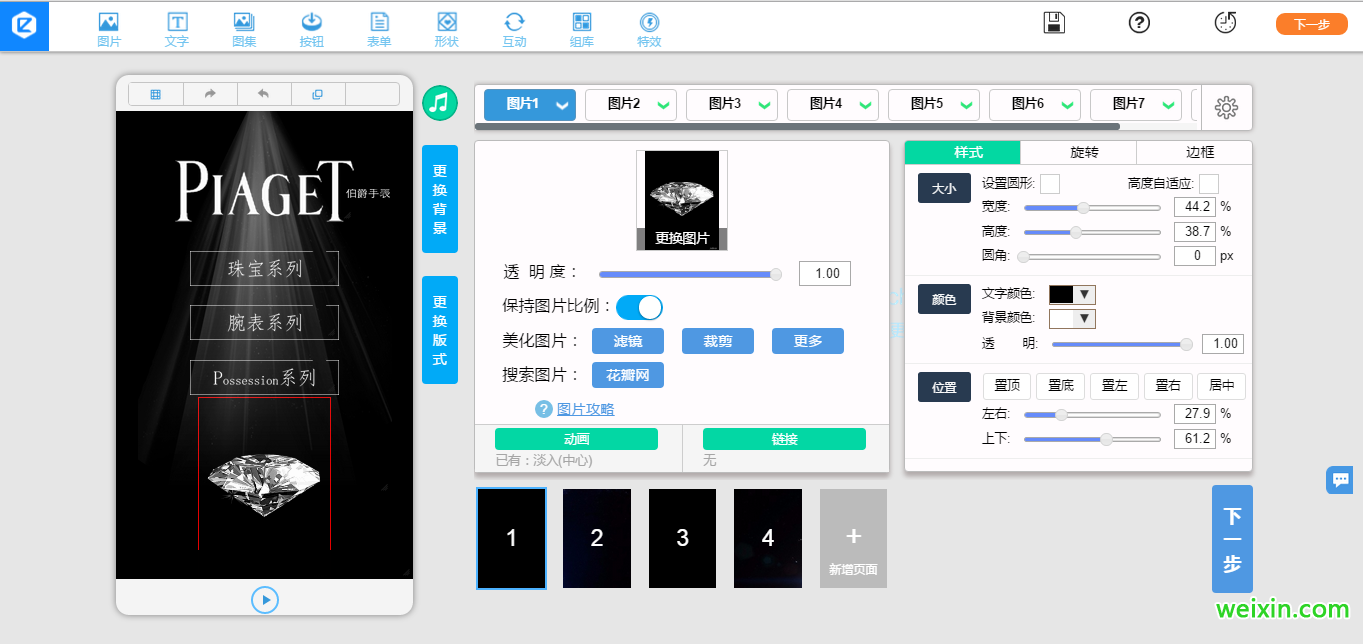Image resolution: width=1363 pixels, height=644 pixels.
Task: Click the copy icon in phone toolbar
Action: click(x=318, y=94)
